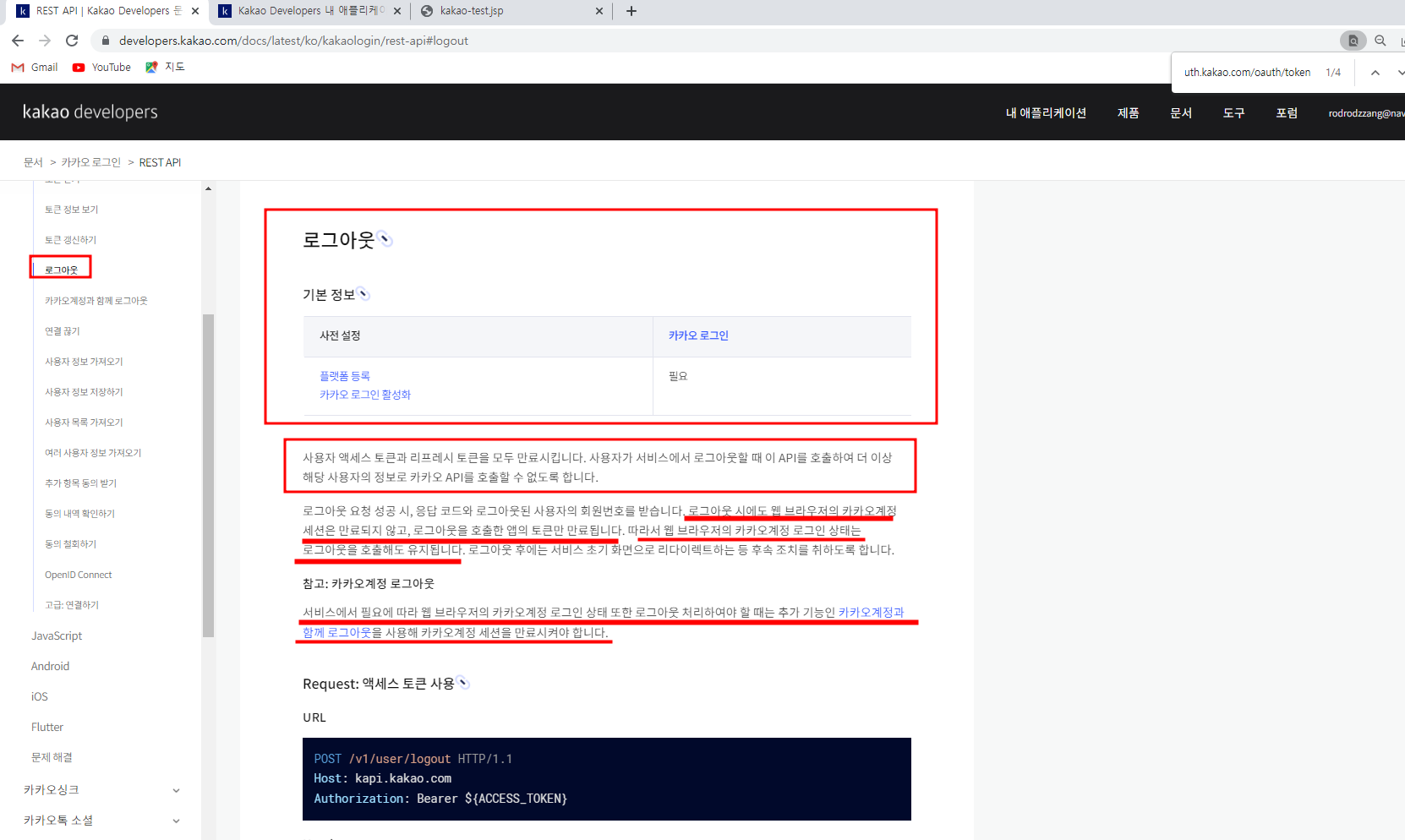The height and width of the screenshot is (840, 1405).
Task: Open 문제 해결 in sidebar
Action: [52, 757]
